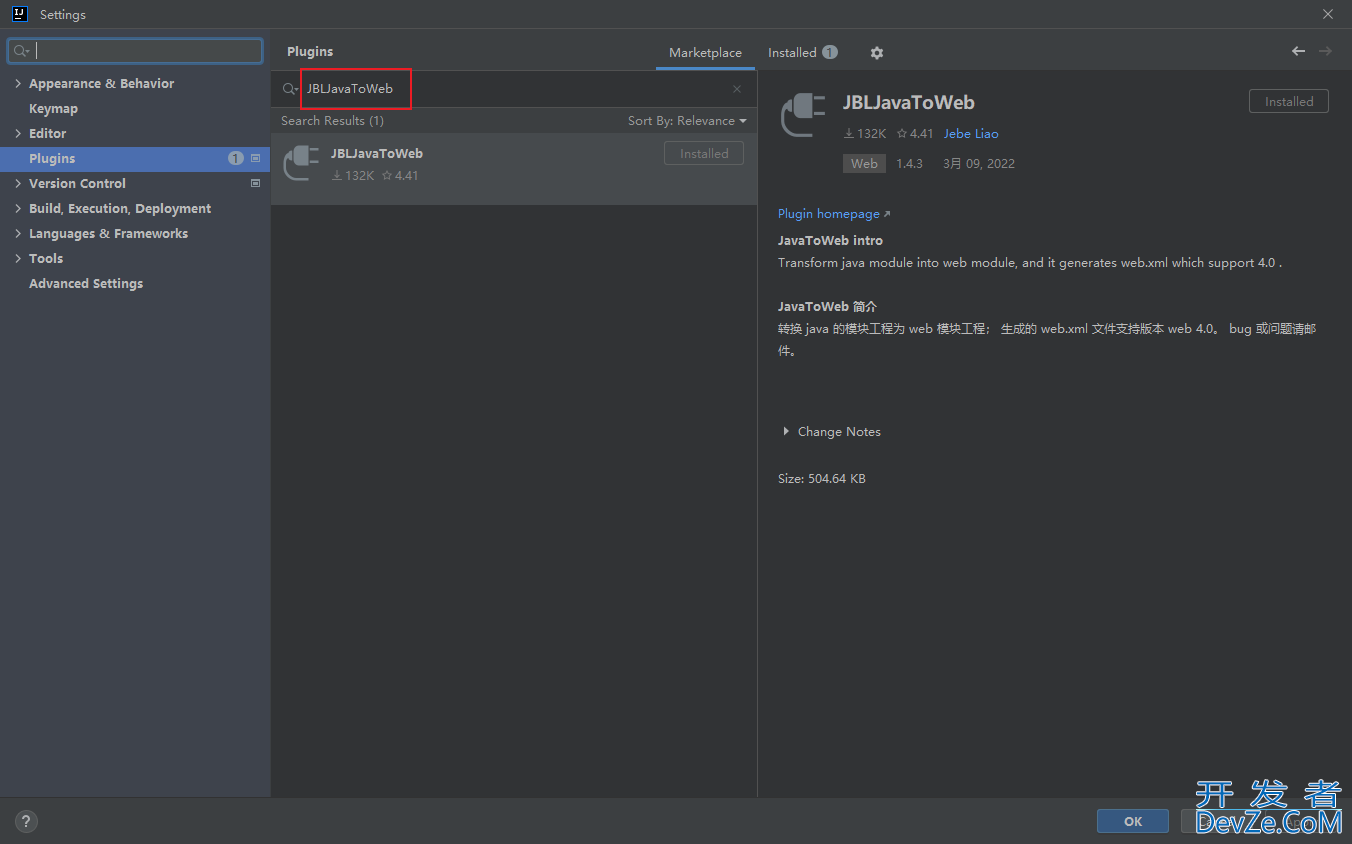1352x844 pixels.
Task: Clear the plugin search with the X icon
Action: tap(737, 89)
